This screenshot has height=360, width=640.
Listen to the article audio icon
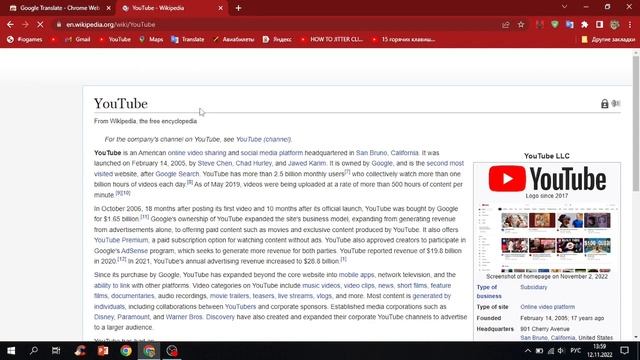[x=616, y=104]
